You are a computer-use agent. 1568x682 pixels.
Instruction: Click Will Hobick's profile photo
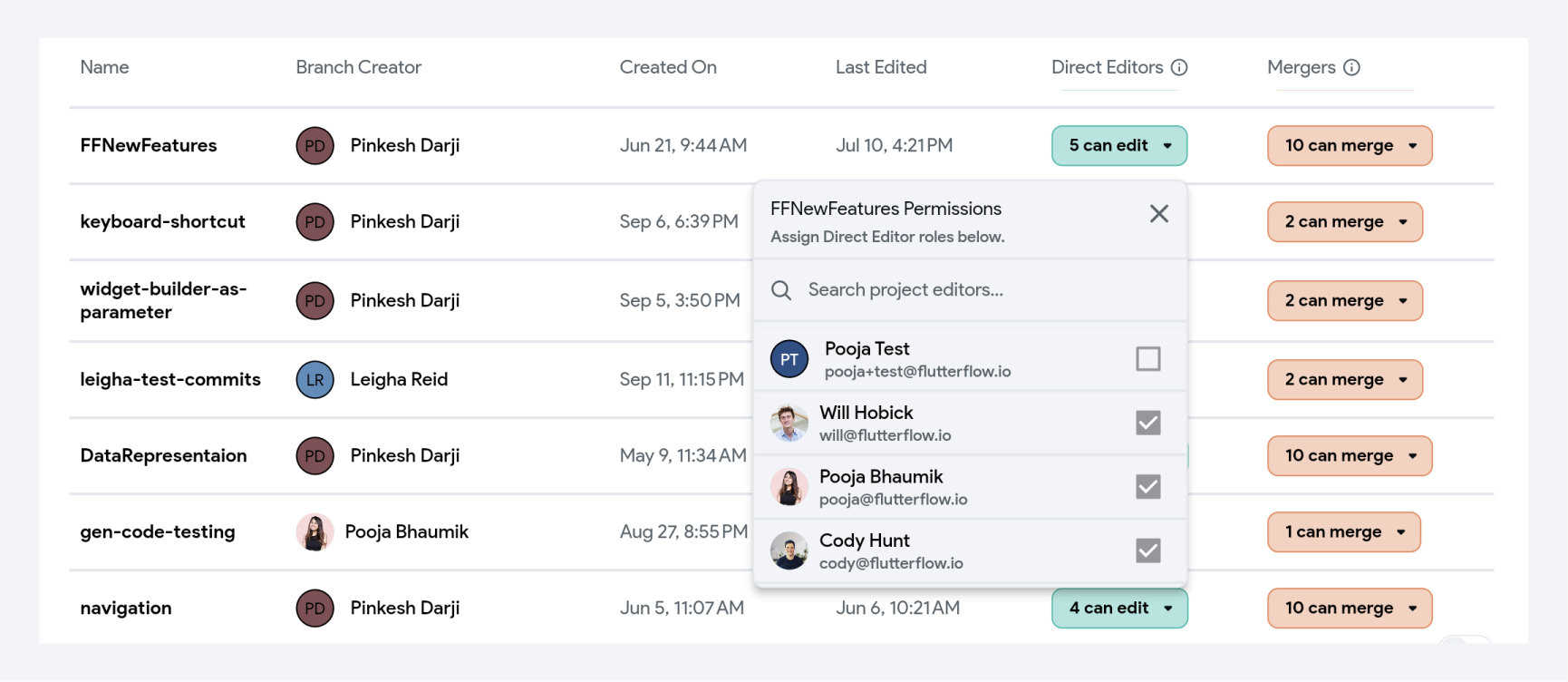point(789,424)
